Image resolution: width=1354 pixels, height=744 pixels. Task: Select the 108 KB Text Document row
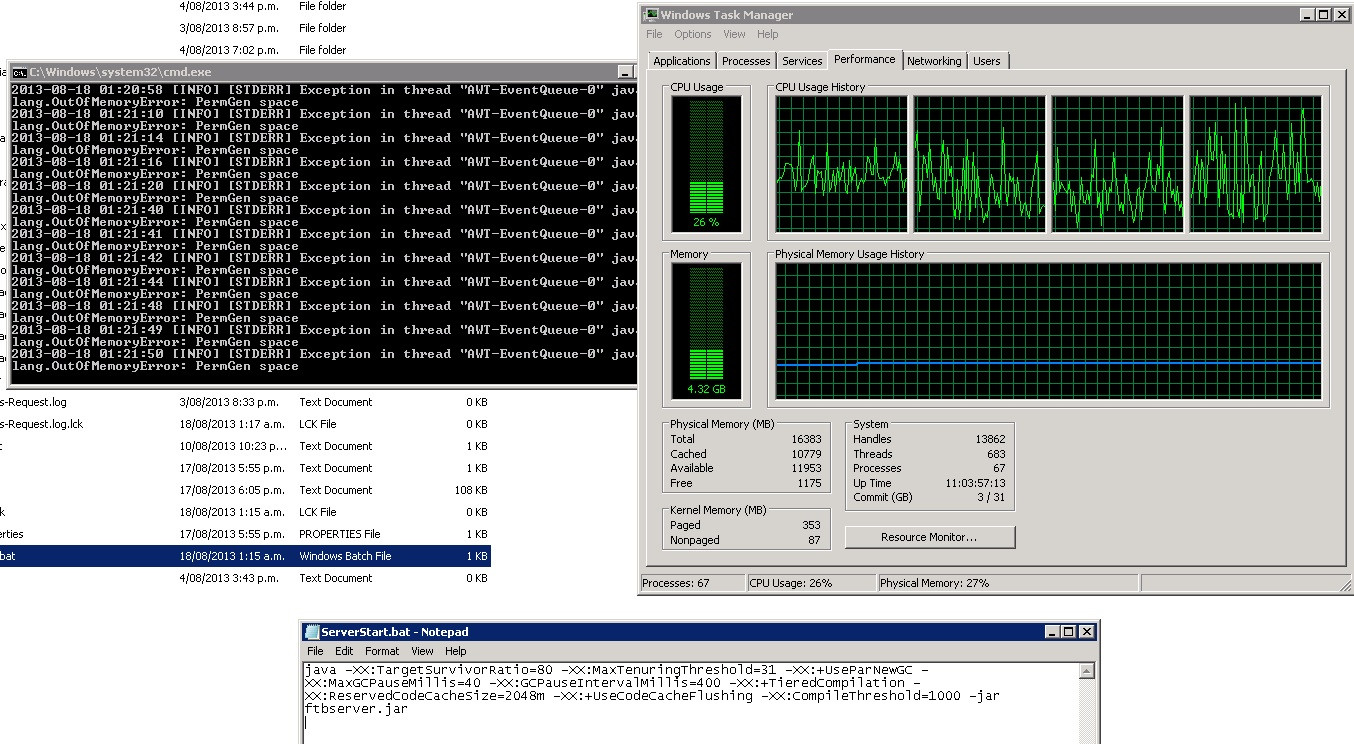[x=245, y=490]
